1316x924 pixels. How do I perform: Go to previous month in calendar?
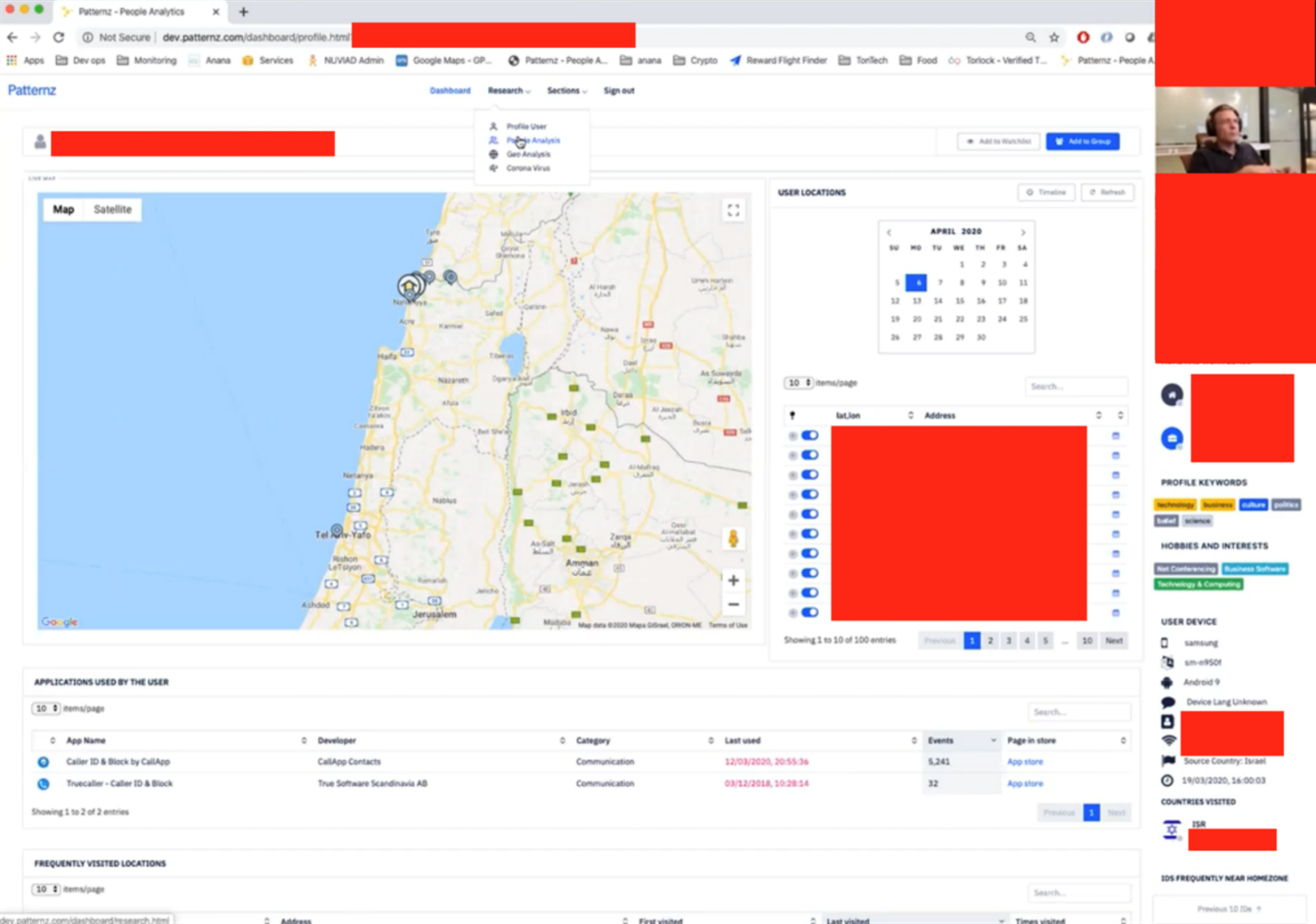tap(889, 232)
